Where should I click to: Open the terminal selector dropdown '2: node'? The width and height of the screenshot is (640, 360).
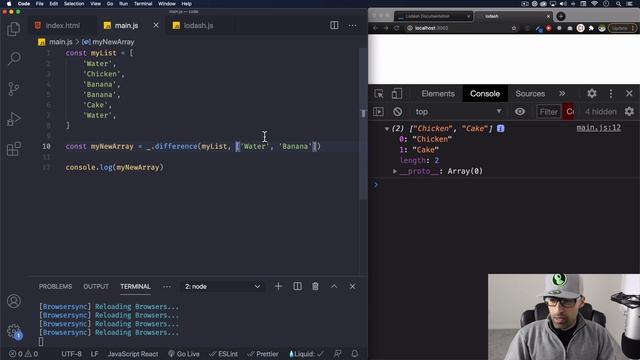point(222,287)
